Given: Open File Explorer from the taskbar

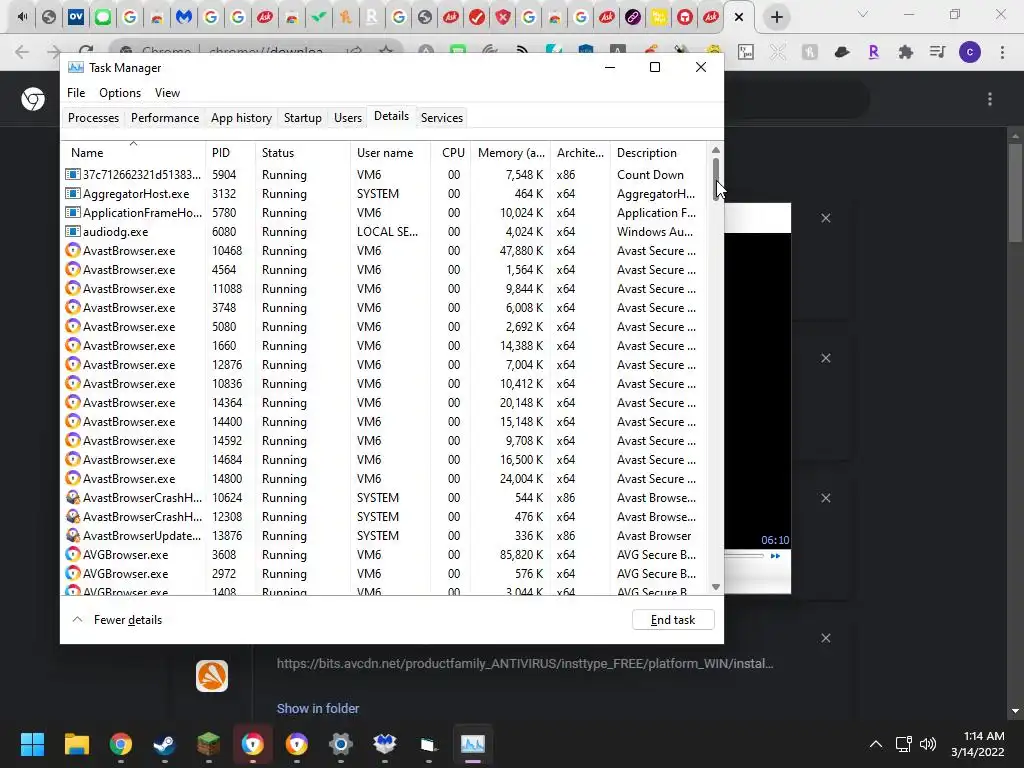Looking at the screenshot, I should coord(76,744).
